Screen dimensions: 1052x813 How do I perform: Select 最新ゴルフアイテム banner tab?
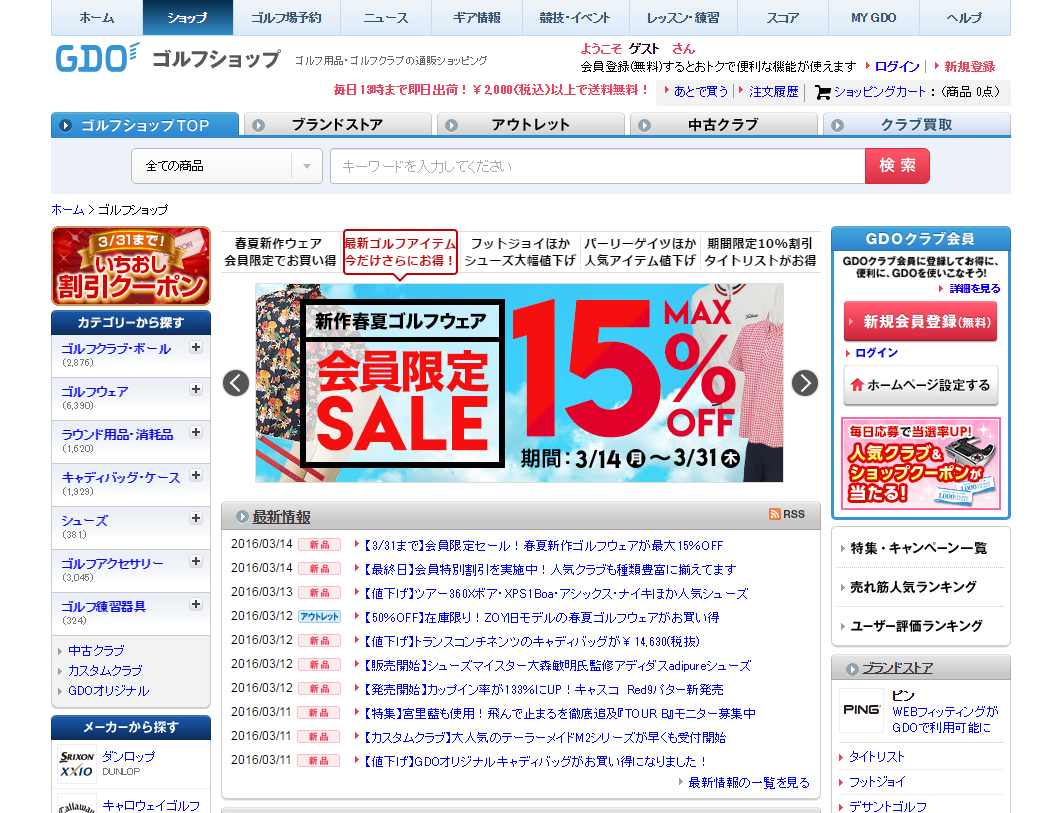point(401,252)
